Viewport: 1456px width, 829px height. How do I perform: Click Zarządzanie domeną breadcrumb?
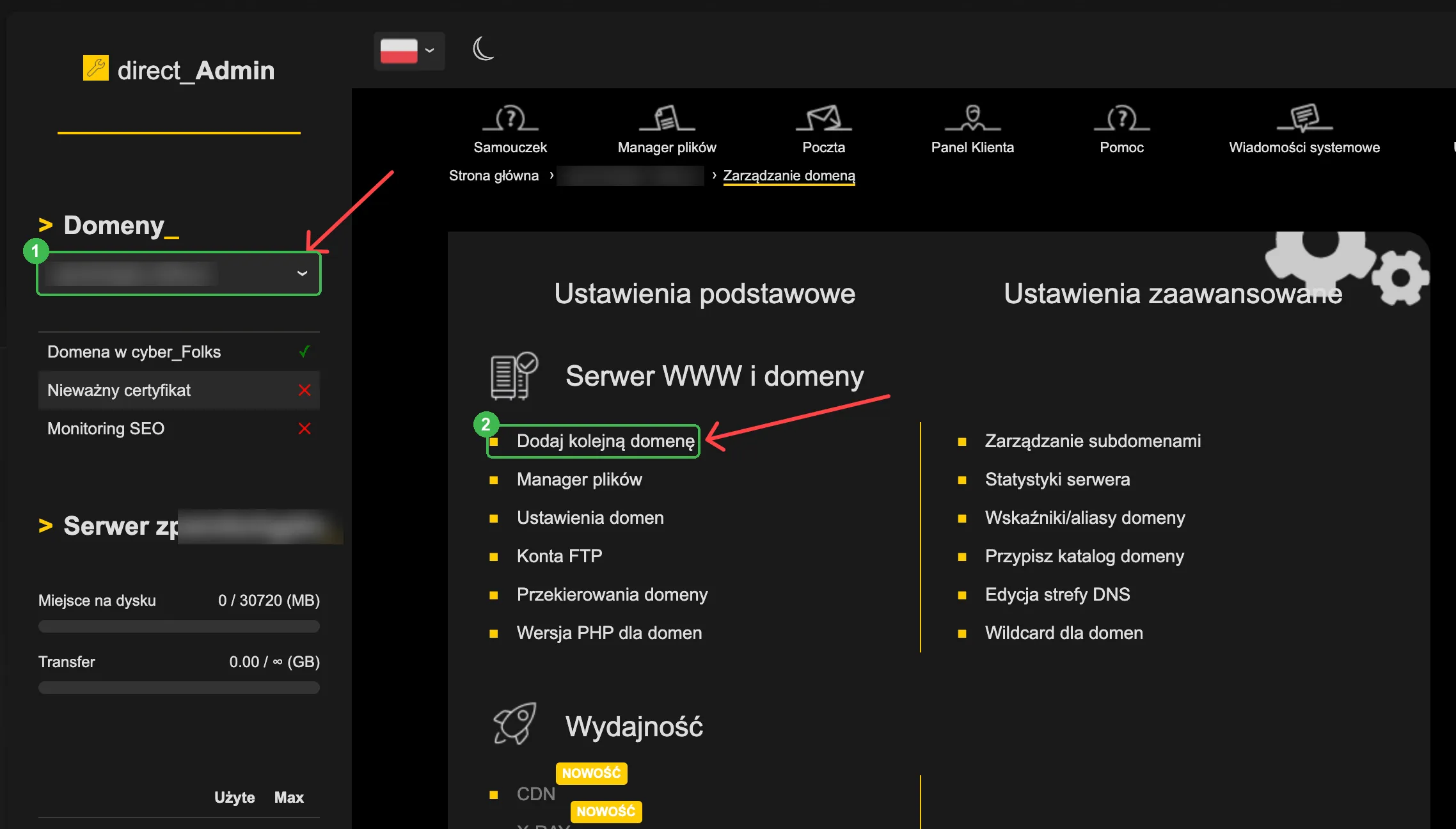(789, 175)
